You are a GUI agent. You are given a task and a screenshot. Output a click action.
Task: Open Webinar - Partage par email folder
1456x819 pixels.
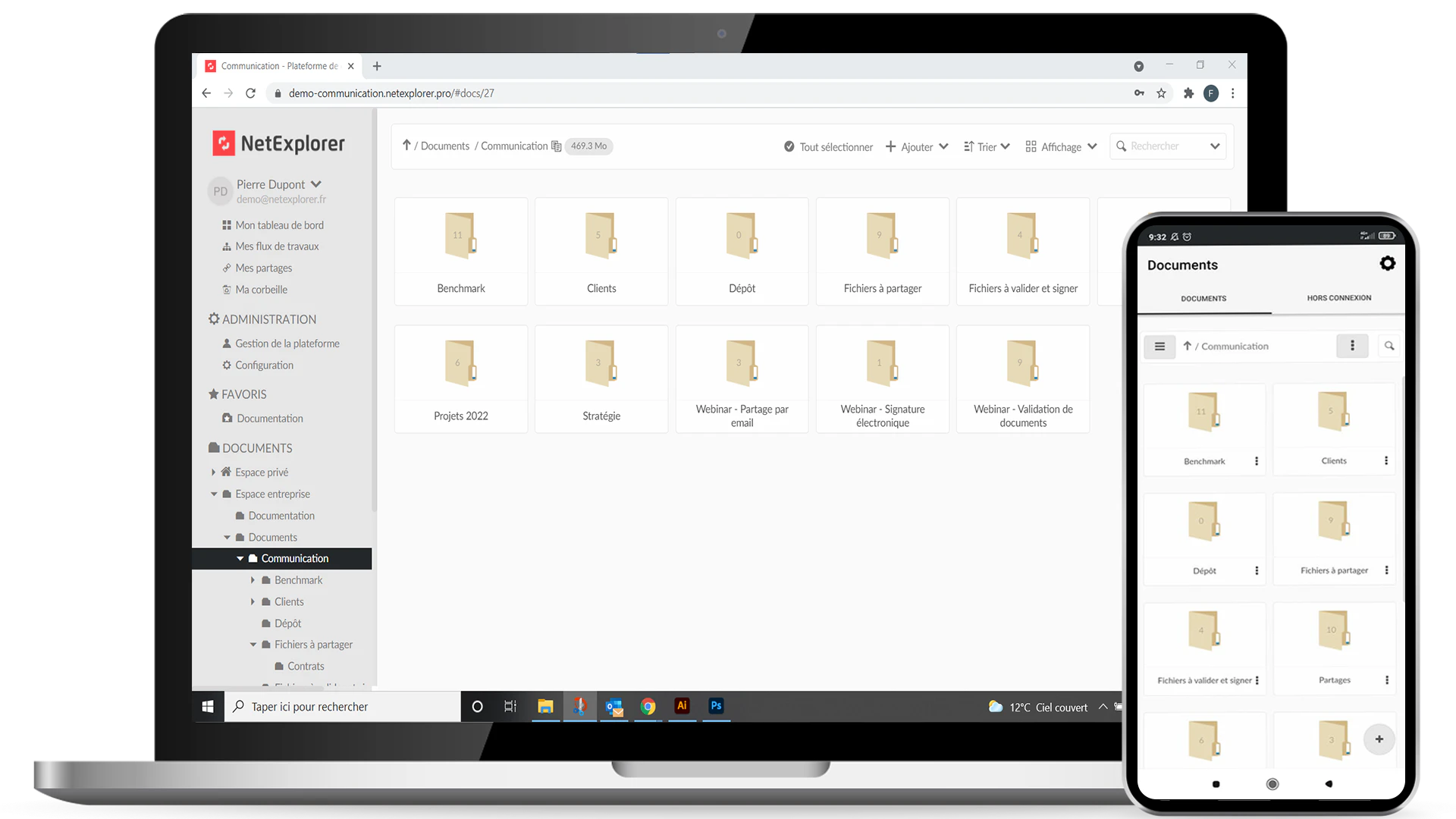(x=742, y=378)
